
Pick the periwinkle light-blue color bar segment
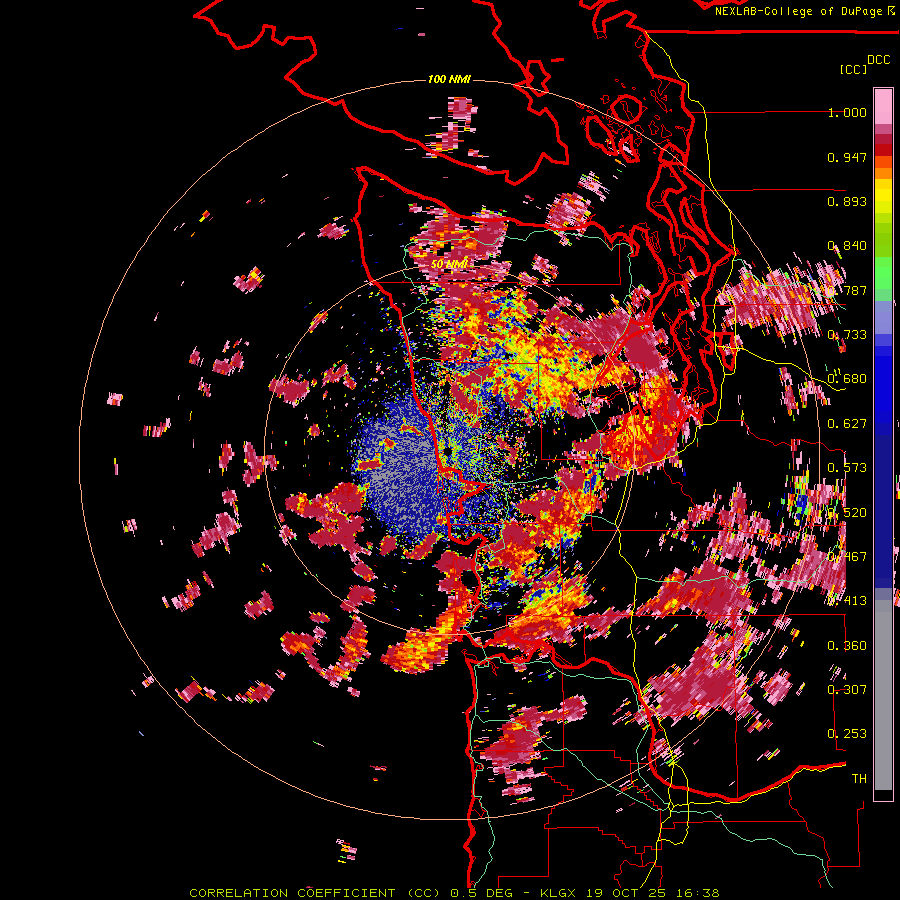pos(883,317)
